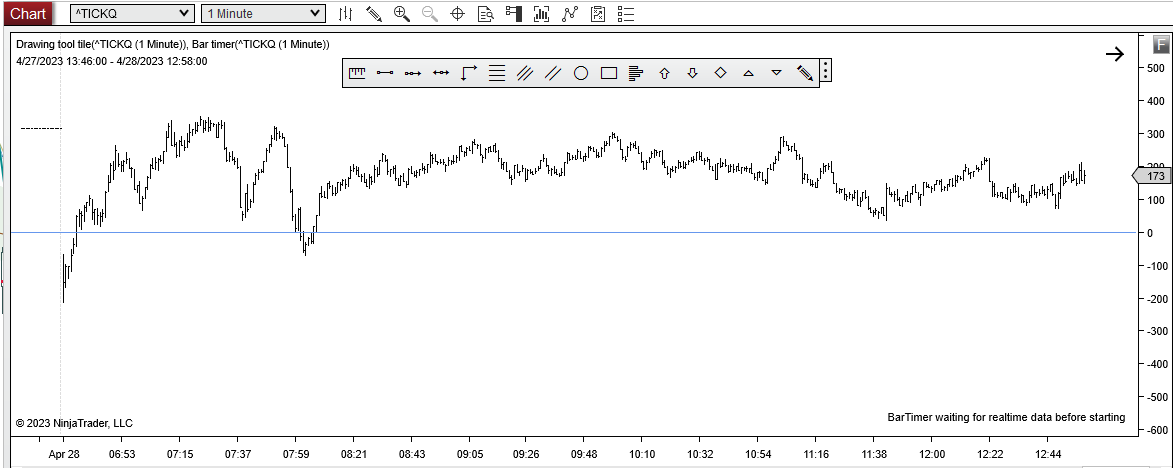Select the double-line Trend Channel tool
The width and height of the screenshot is (1173, 468).
coord(553,73)
